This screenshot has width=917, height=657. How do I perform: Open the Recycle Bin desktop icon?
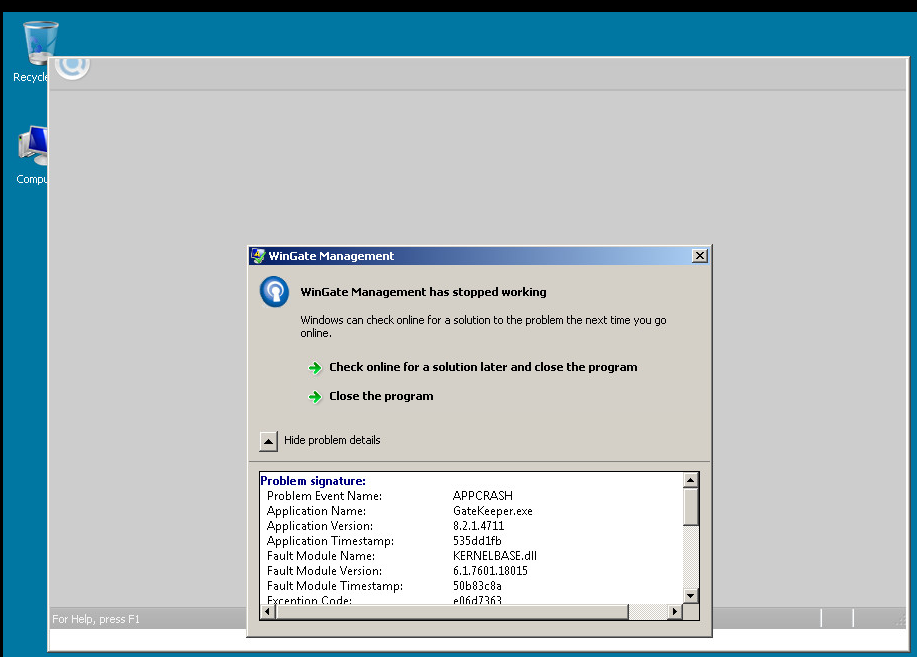tap(39, 43)
